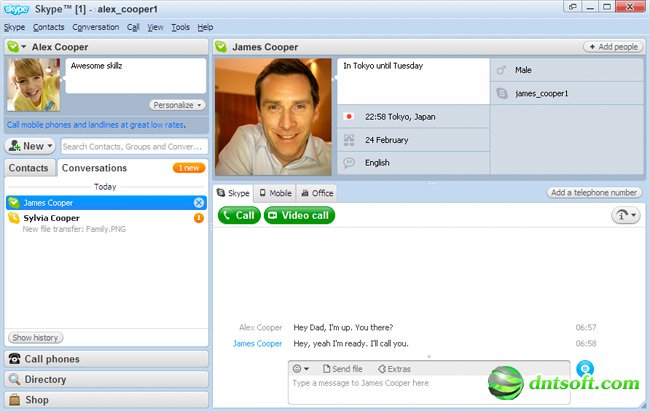Click the Show history button
The image size is (650, 412).
pyautogui.click(x=35, y=338)
